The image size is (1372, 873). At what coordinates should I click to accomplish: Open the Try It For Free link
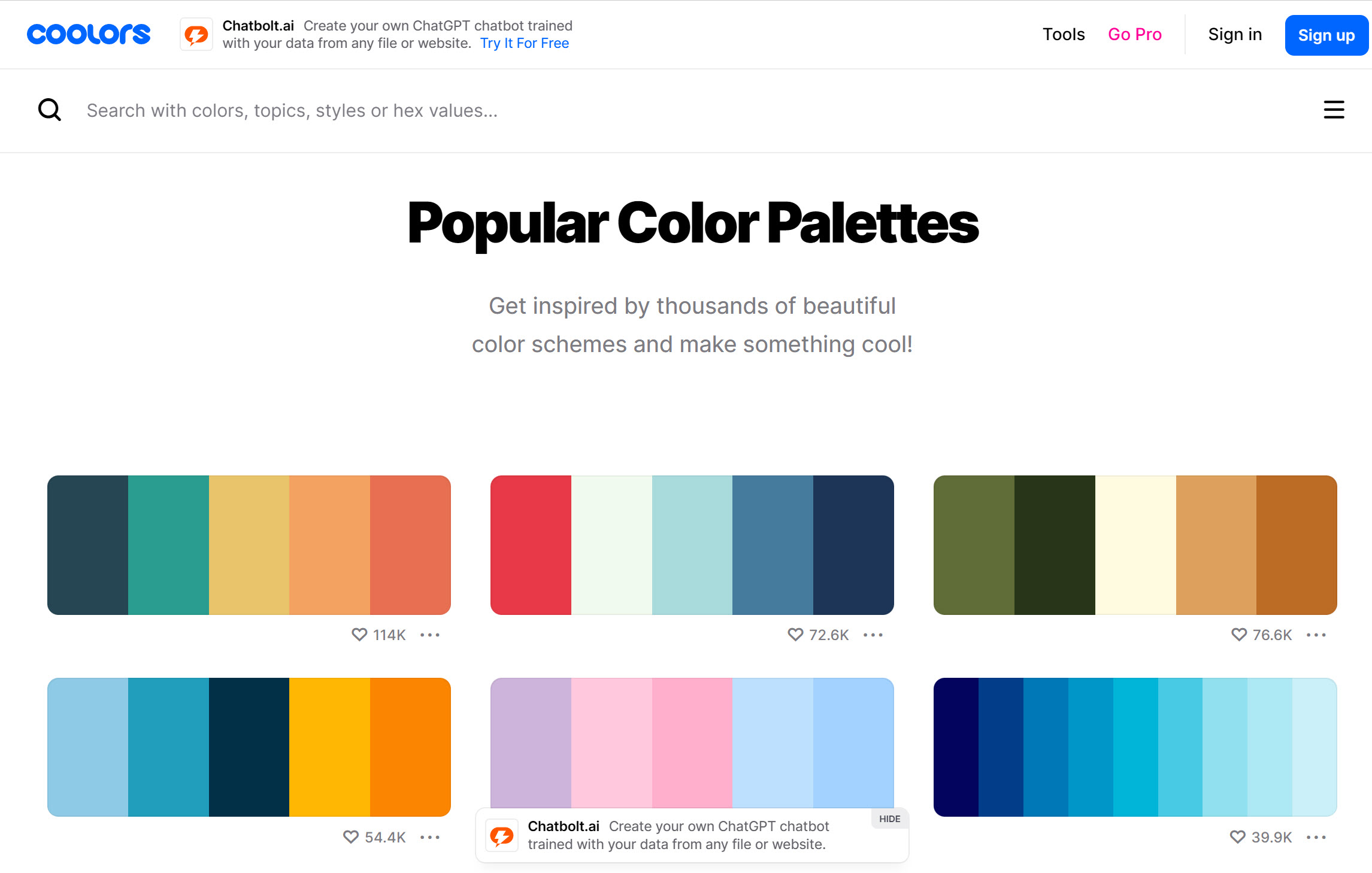click(x=525, y=43)
